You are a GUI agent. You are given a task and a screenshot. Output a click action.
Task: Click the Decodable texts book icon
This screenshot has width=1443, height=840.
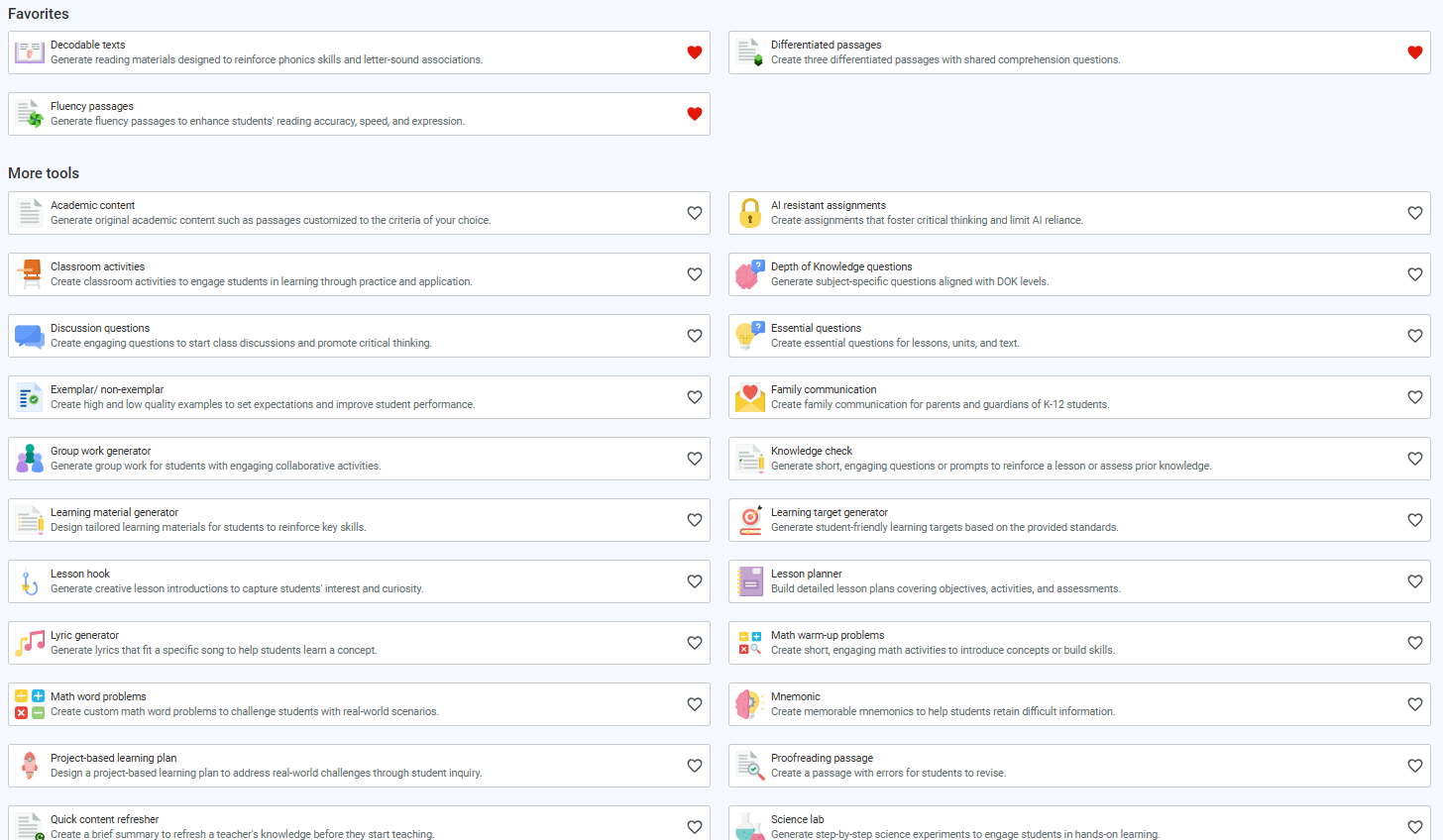coord(30,52)
